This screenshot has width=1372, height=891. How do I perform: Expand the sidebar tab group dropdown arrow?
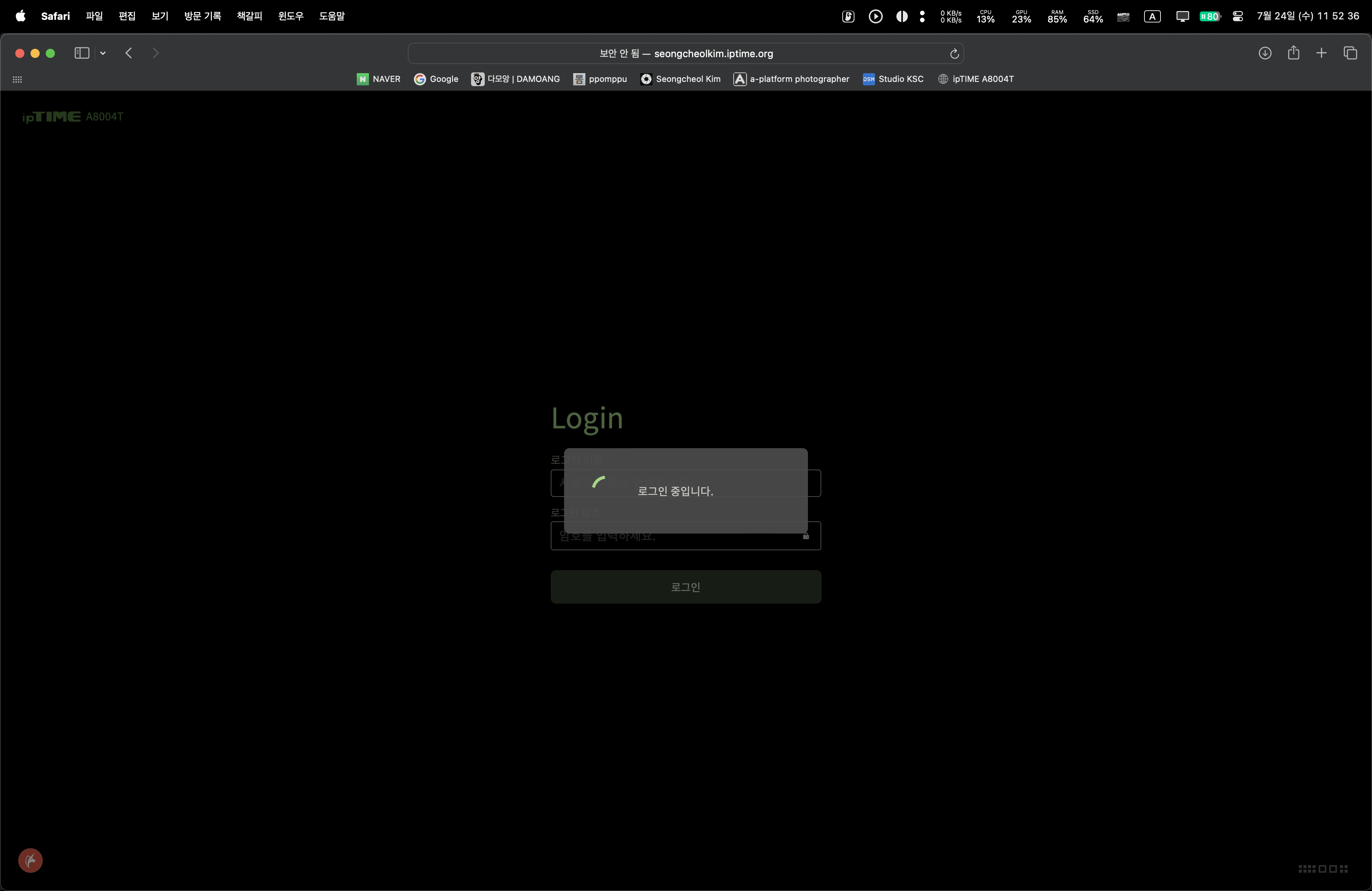pos(103,53)
